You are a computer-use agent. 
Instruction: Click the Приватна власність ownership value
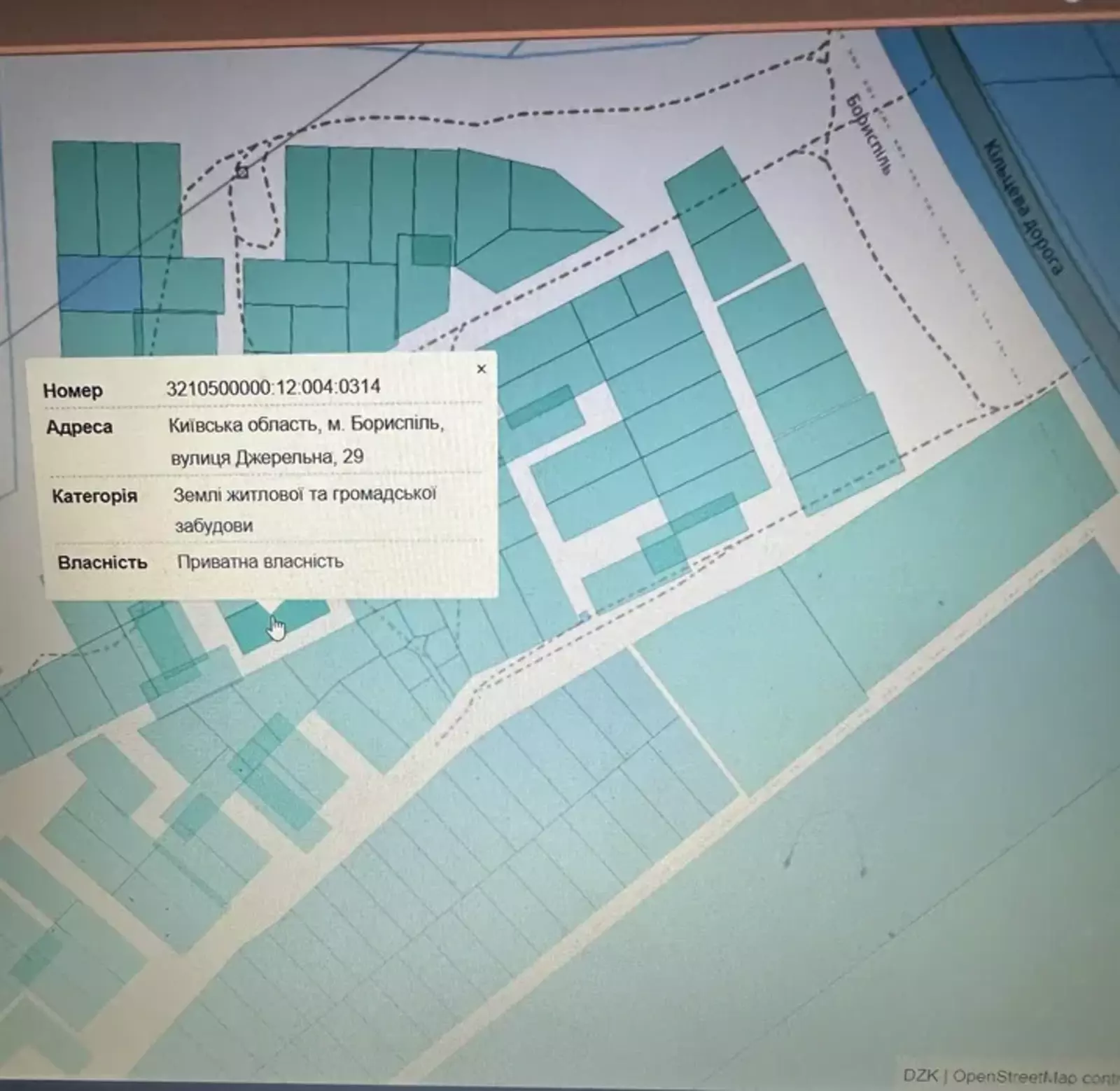(260, 562)
